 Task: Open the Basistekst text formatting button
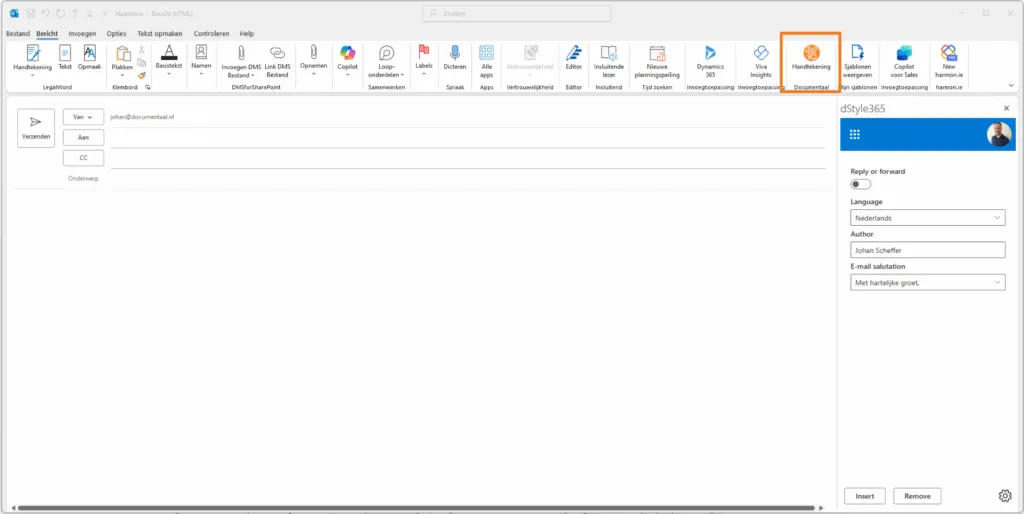(169, 59)
